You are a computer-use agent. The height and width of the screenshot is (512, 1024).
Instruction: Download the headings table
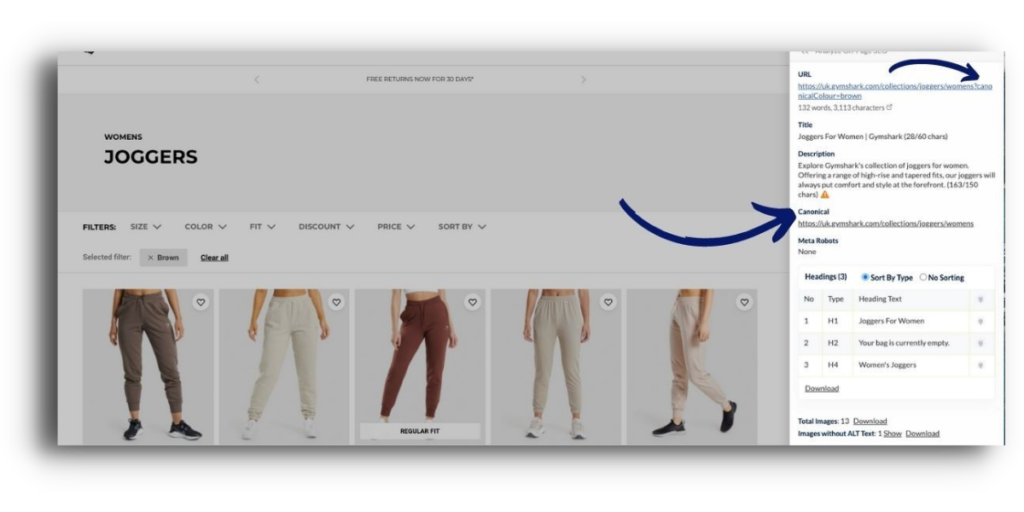(x=822, y=389)
